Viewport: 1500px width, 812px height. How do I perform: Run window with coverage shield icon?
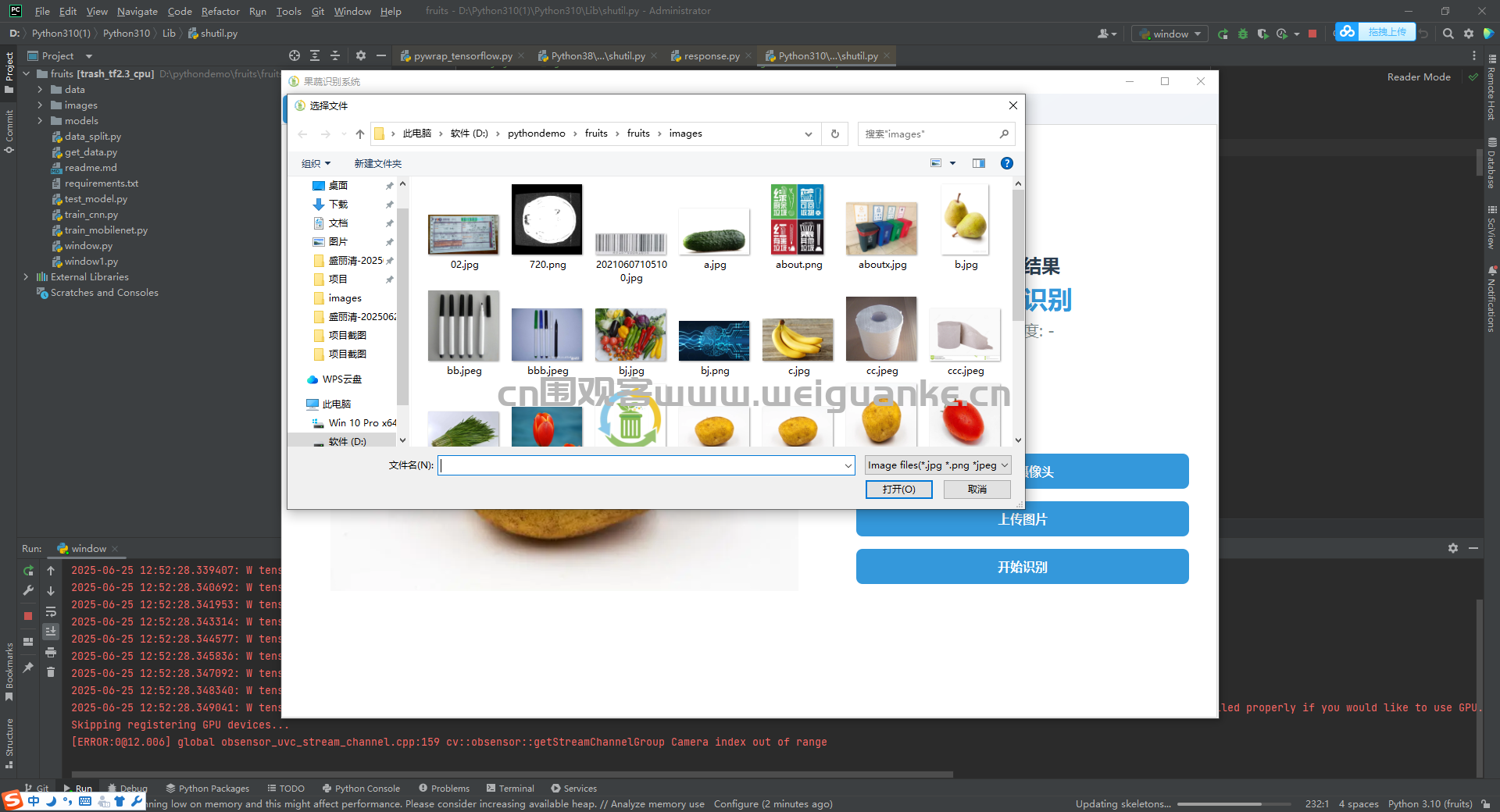(x=1262, y=34)
